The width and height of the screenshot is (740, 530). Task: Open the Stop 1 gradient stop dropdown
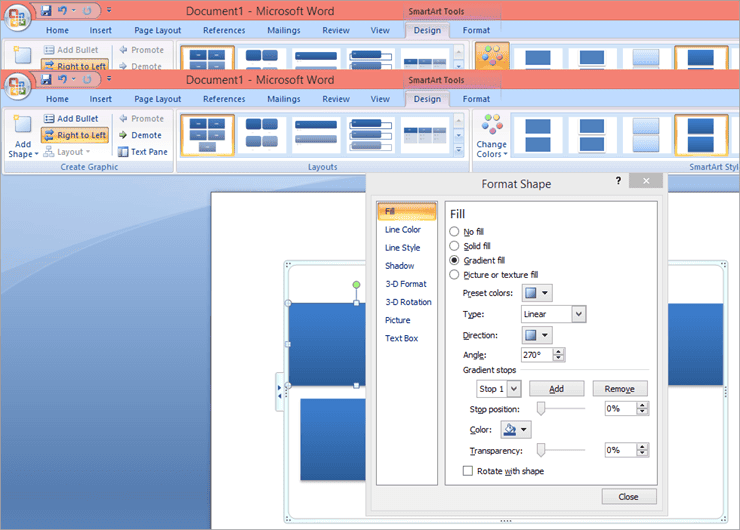(x=498, y=389)
